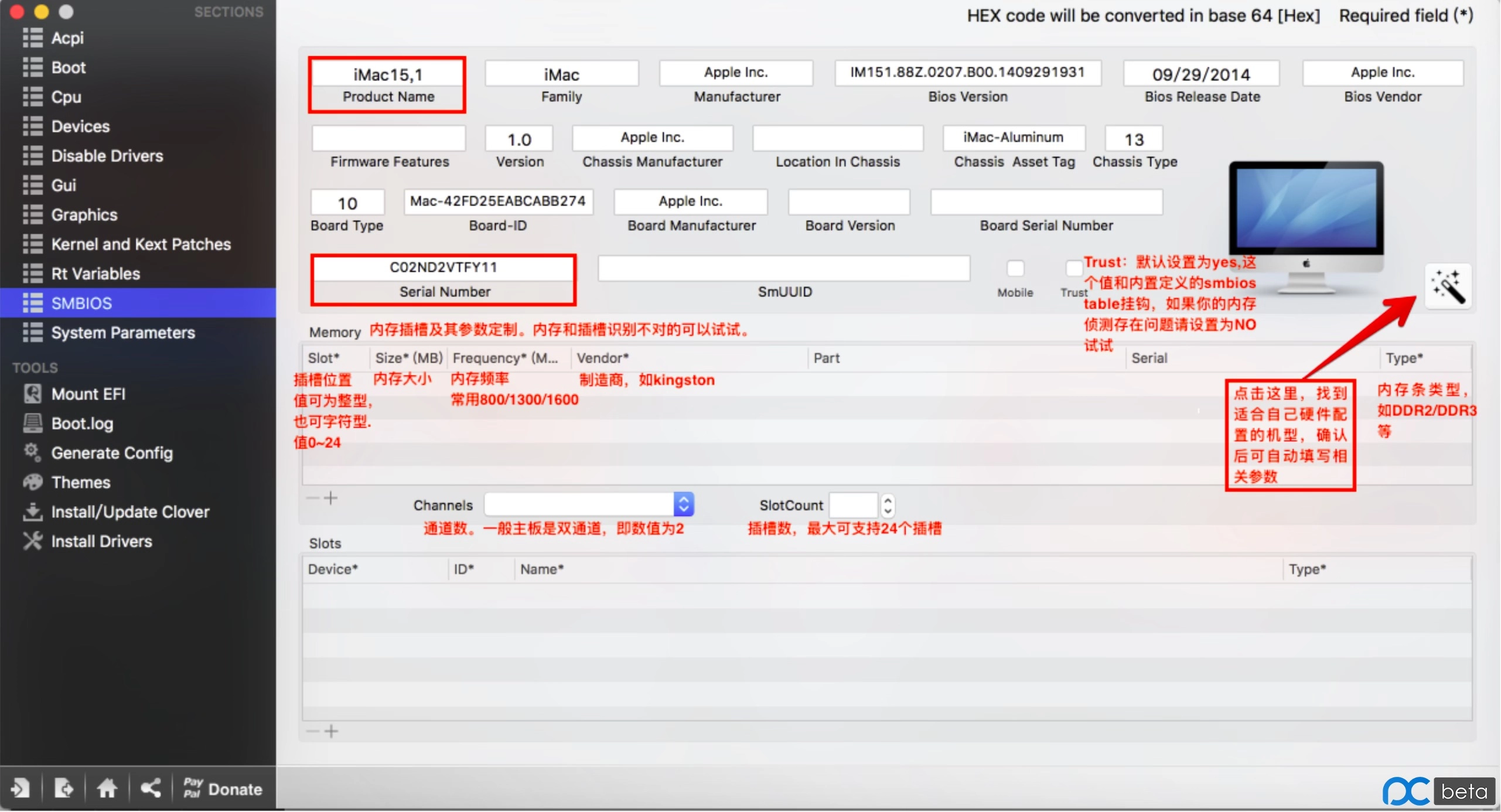This screenshot has height=812, width=1501.
Task: Click the Mount EFI disk icon
Action: [33, 394]
